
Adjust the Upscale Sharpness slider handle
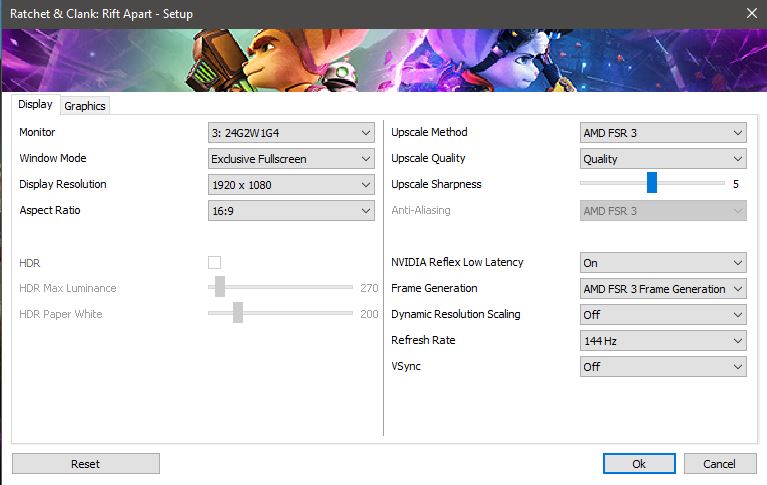click(652, 183)
